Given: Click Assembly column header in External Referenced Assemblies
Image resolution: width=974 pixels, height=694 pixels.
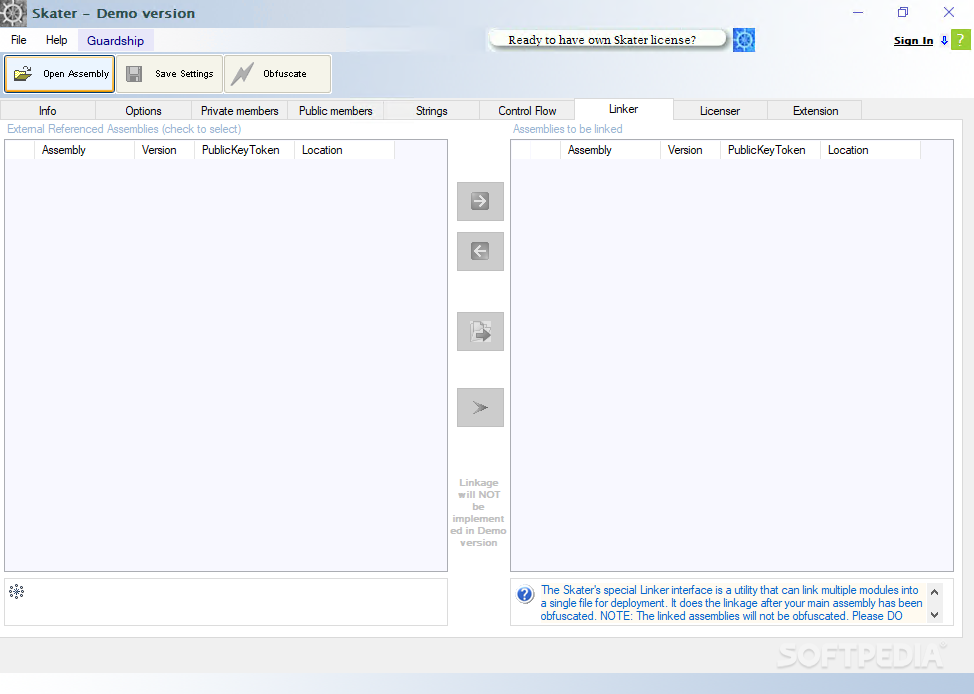Looking at the screenshot, I should tap(84, 150).
